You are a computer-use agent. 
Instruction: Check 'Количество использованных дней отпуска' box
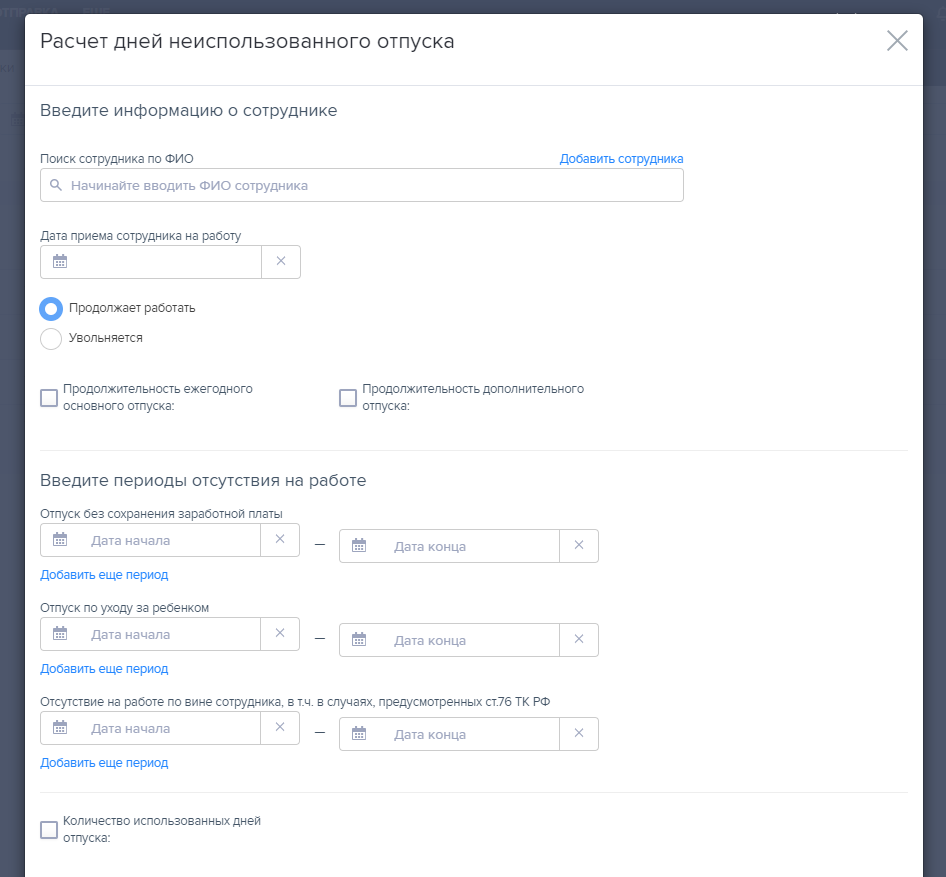pyautogui.click(x=49, y=830)
